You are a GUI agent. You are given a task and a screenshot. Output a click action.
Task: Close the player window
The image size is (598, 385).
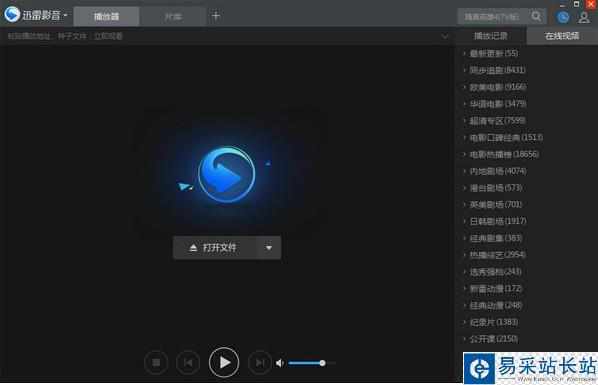click(591, 4)
